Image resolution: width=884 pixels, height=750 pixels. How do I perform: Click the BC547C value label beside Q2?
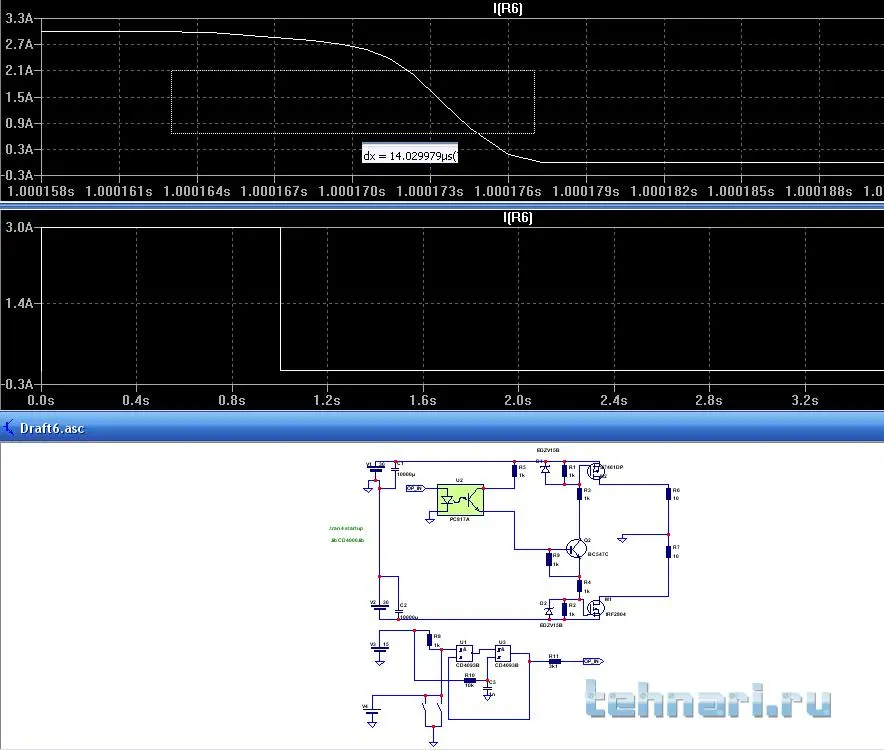click(598, 554)
